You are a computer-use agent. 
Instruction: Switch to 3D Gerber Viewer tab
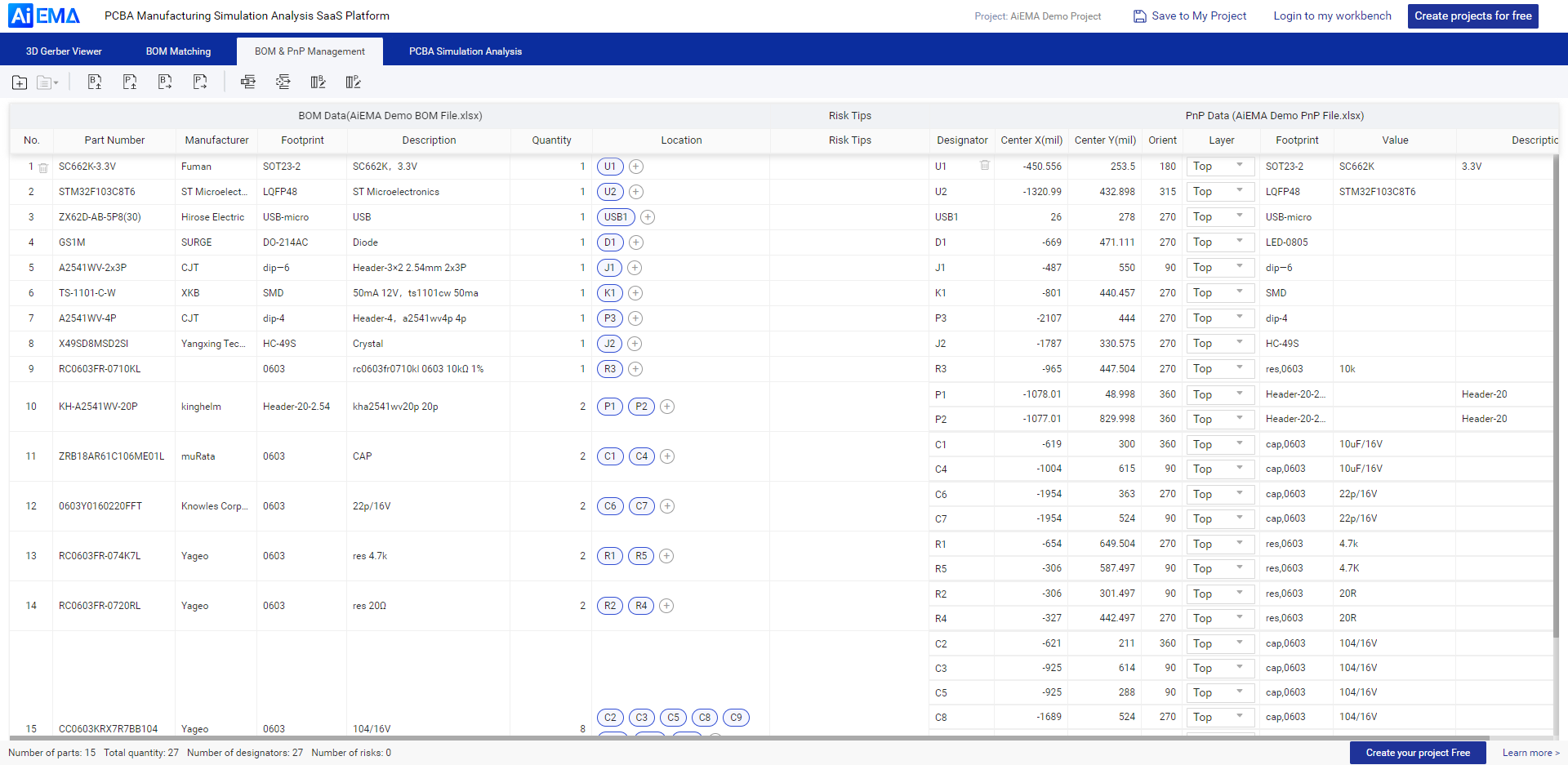64,51
